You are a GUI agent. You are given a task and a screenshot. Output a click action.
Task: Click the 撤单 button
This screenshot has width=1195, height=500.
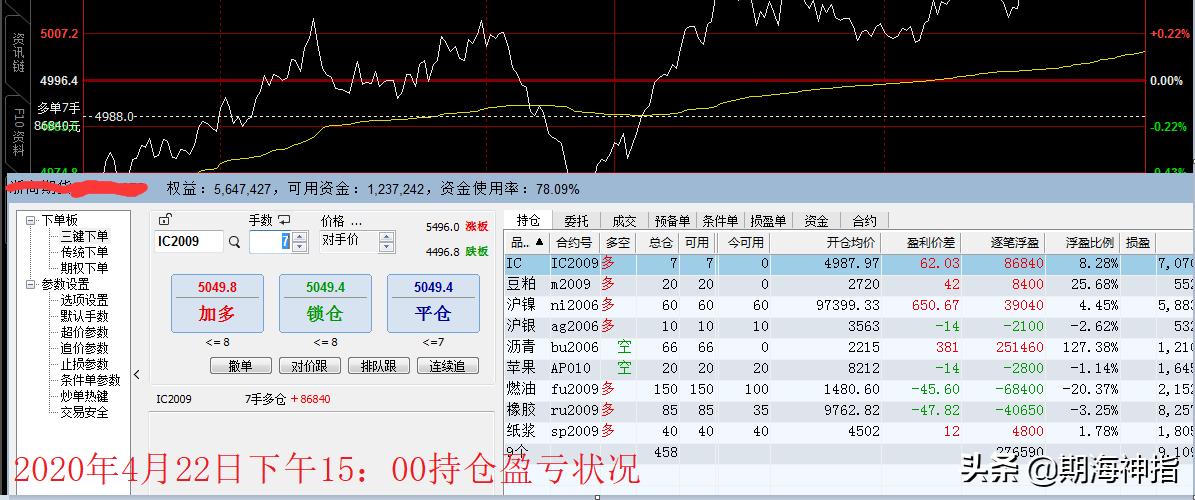[241, 366]
